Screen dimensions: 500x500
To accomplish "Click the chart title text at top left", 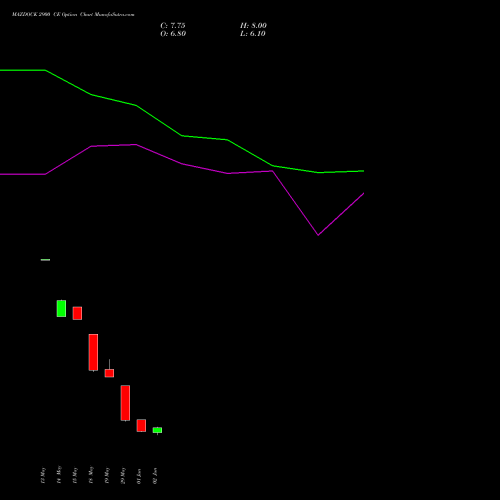I will pos(73,15).
